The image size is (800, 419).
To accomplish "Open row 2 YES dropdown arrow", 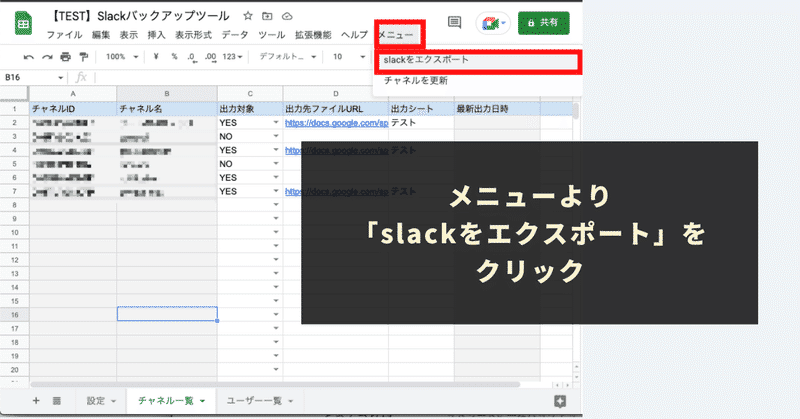I will coord(276,122).
